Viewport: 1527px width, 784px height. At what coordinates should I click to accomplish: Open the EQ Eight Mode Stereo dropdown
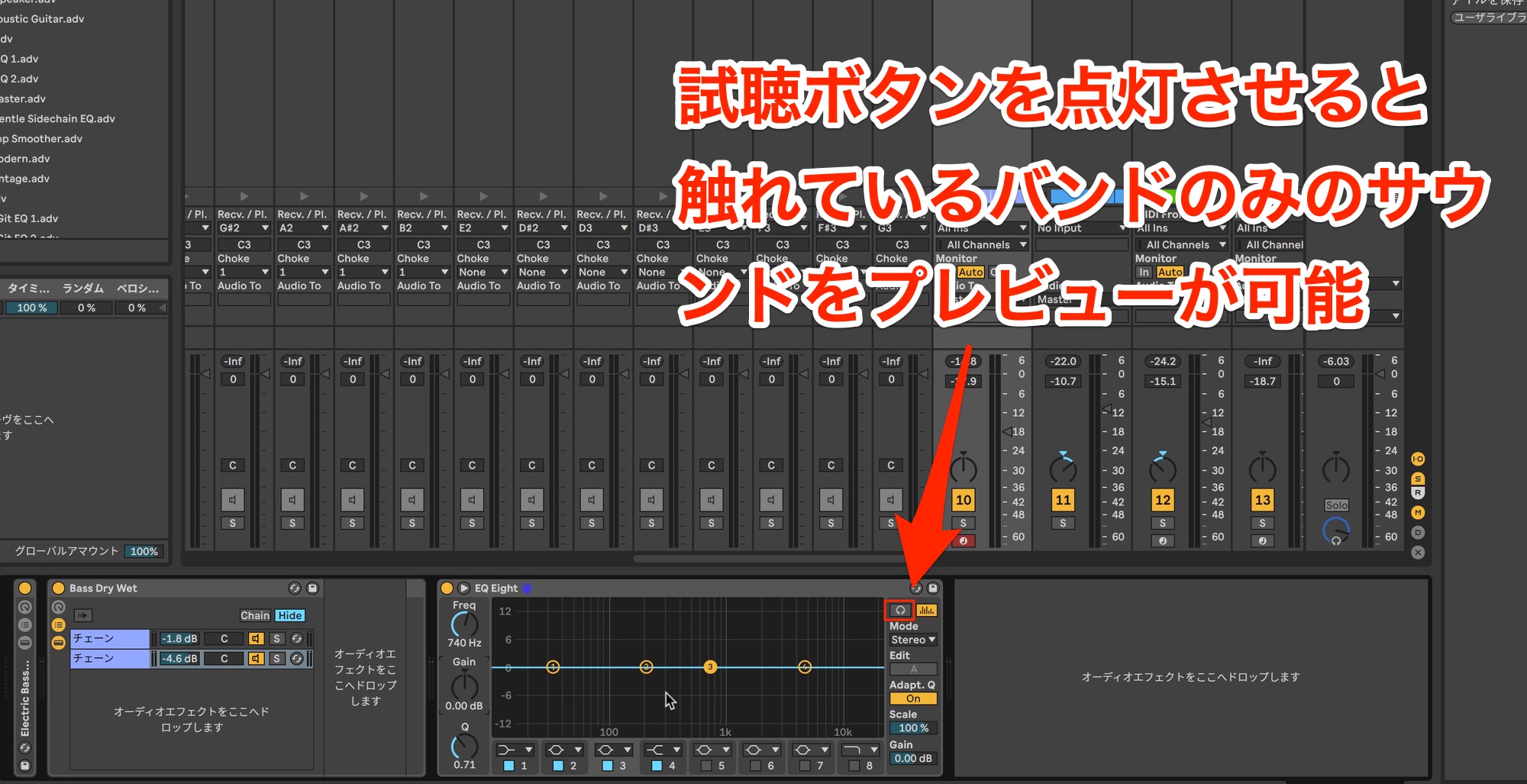pyautogui.click(x=913, y=640)
